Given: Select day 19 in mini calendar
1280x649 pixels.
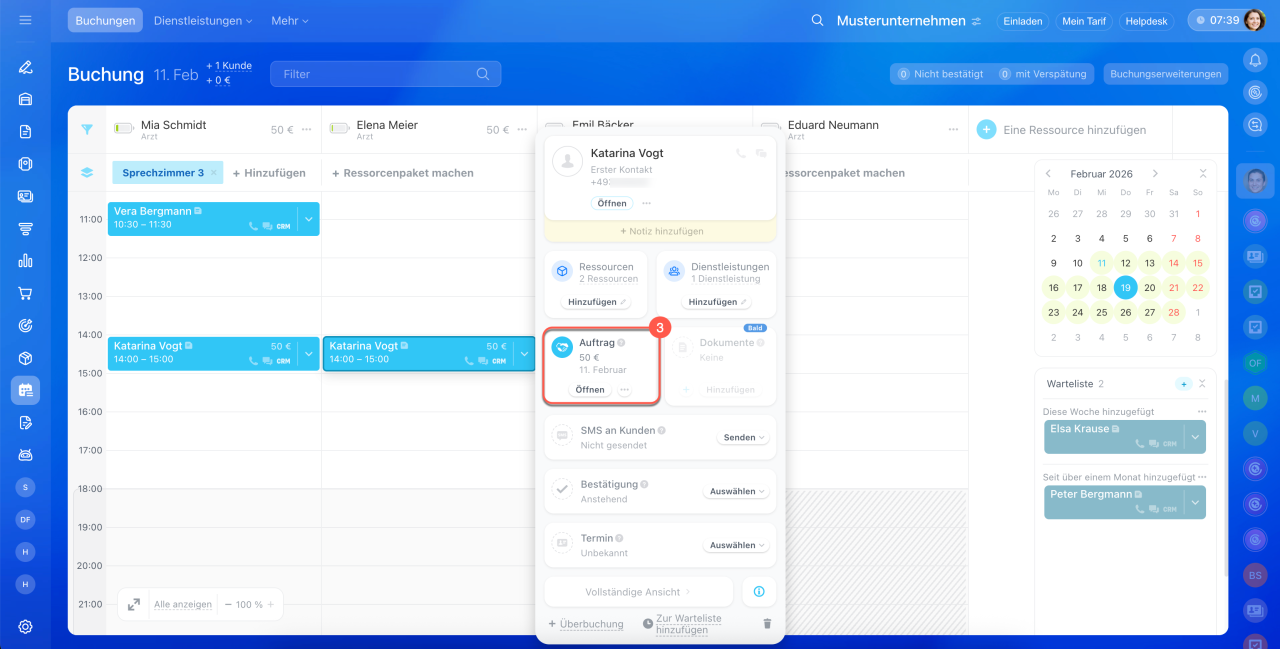Looking at the screenshot, I should click(1125, 288).
